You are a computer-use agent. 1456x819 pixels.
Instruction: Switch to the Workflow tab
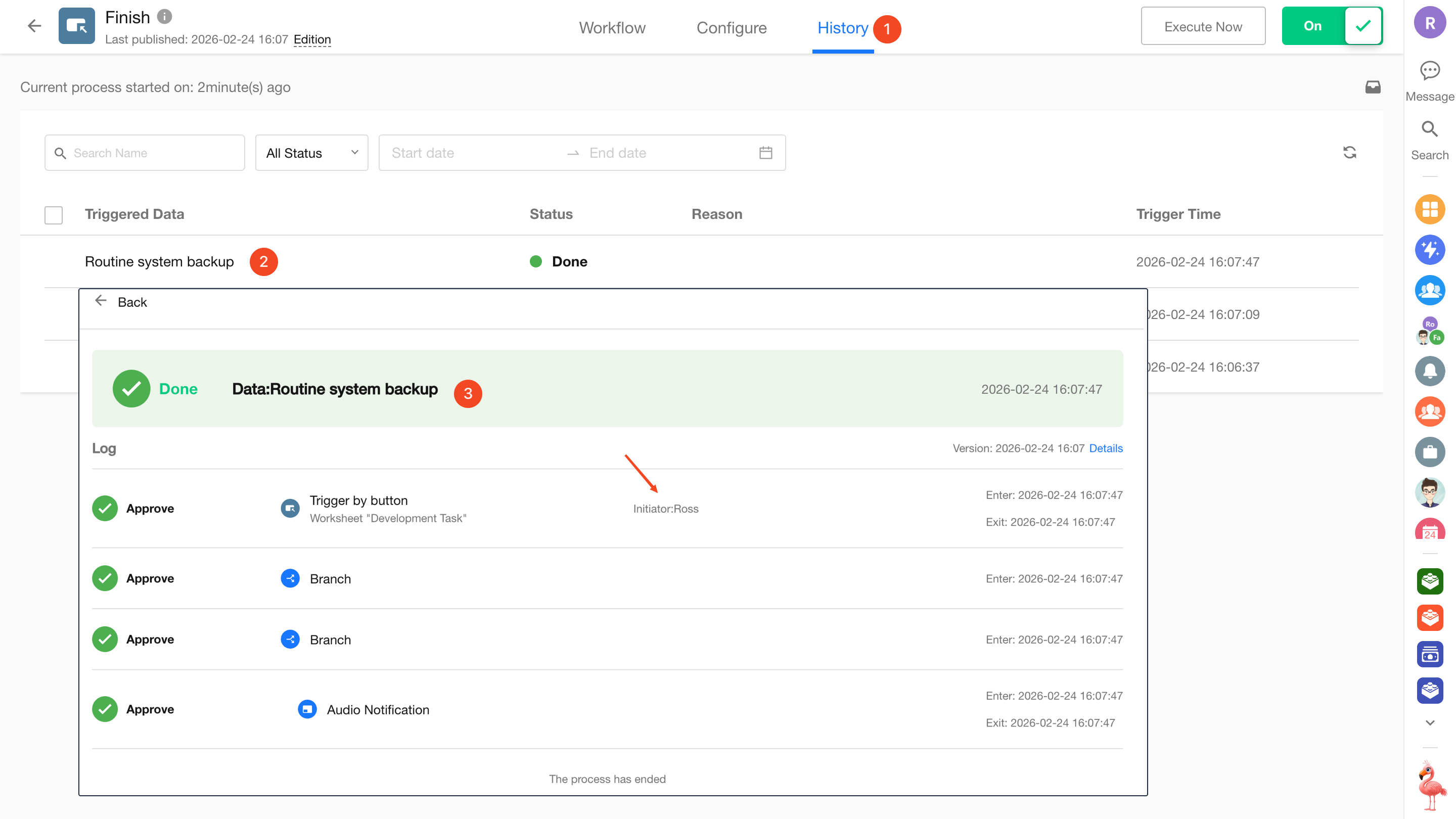click(x=612, y=28)
